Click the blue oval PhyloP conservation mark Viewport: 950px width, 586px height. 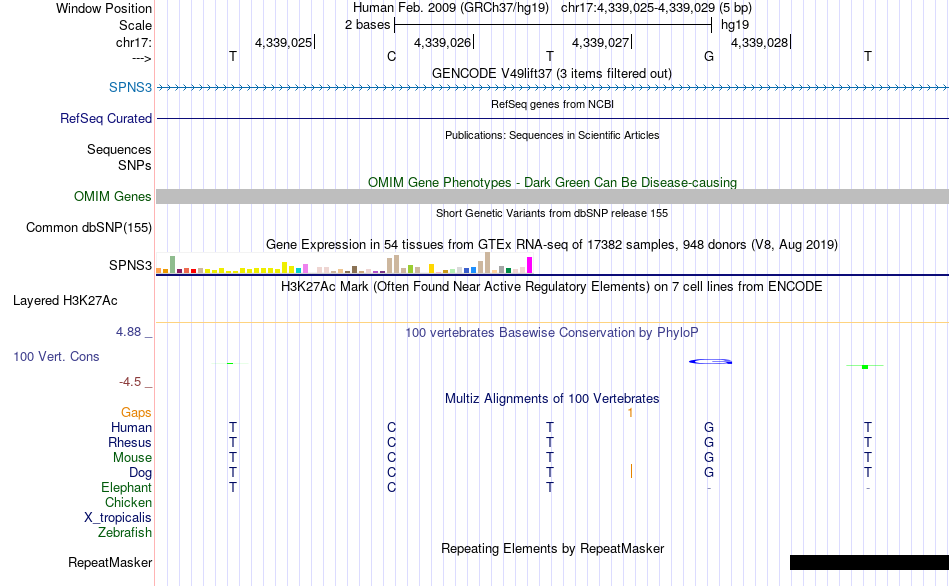pos(710,362)
